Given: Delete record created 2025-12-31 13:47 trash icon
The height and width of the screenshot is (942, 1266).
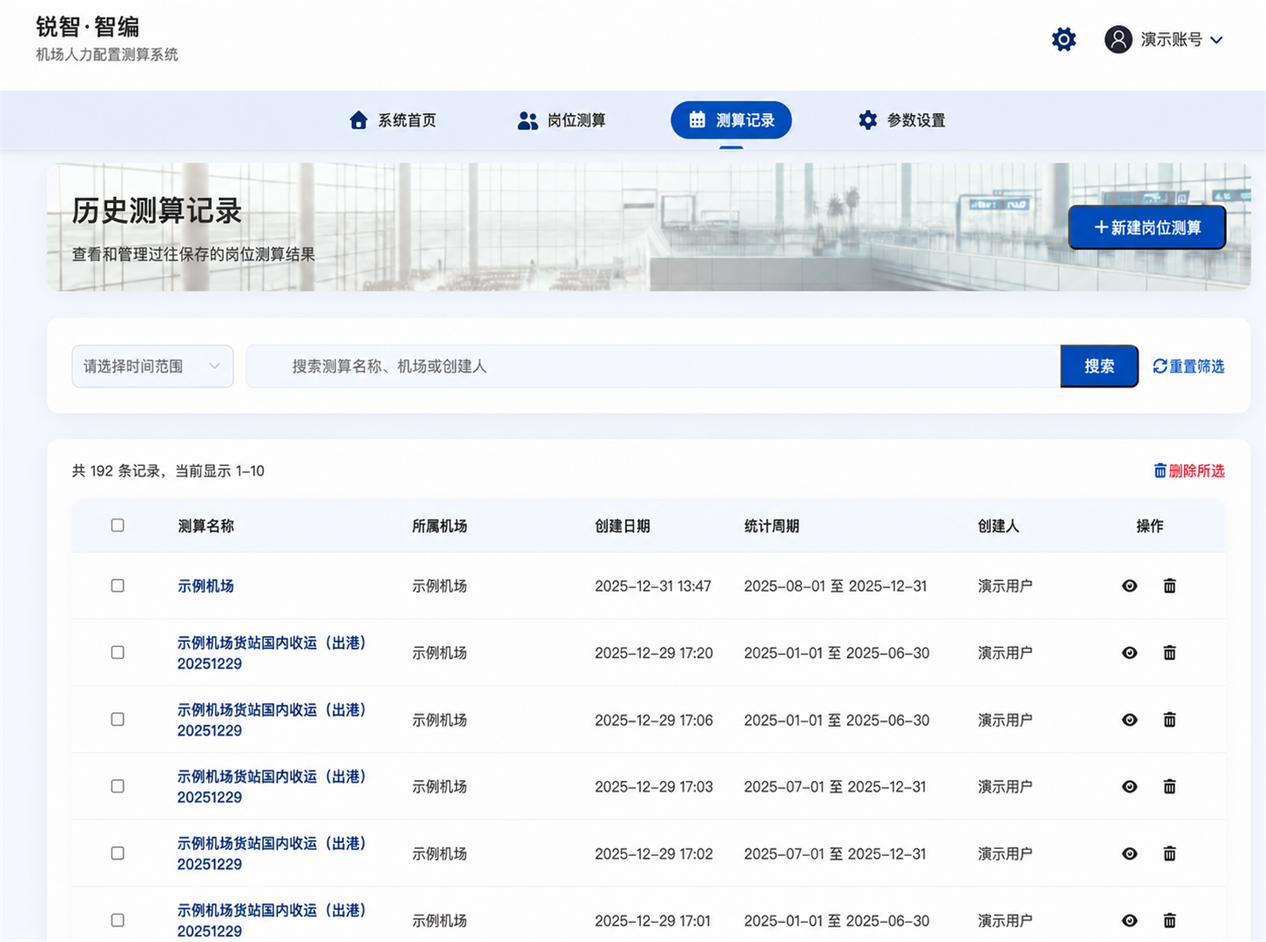Looking at the screenshot, I should (1170, 586).
